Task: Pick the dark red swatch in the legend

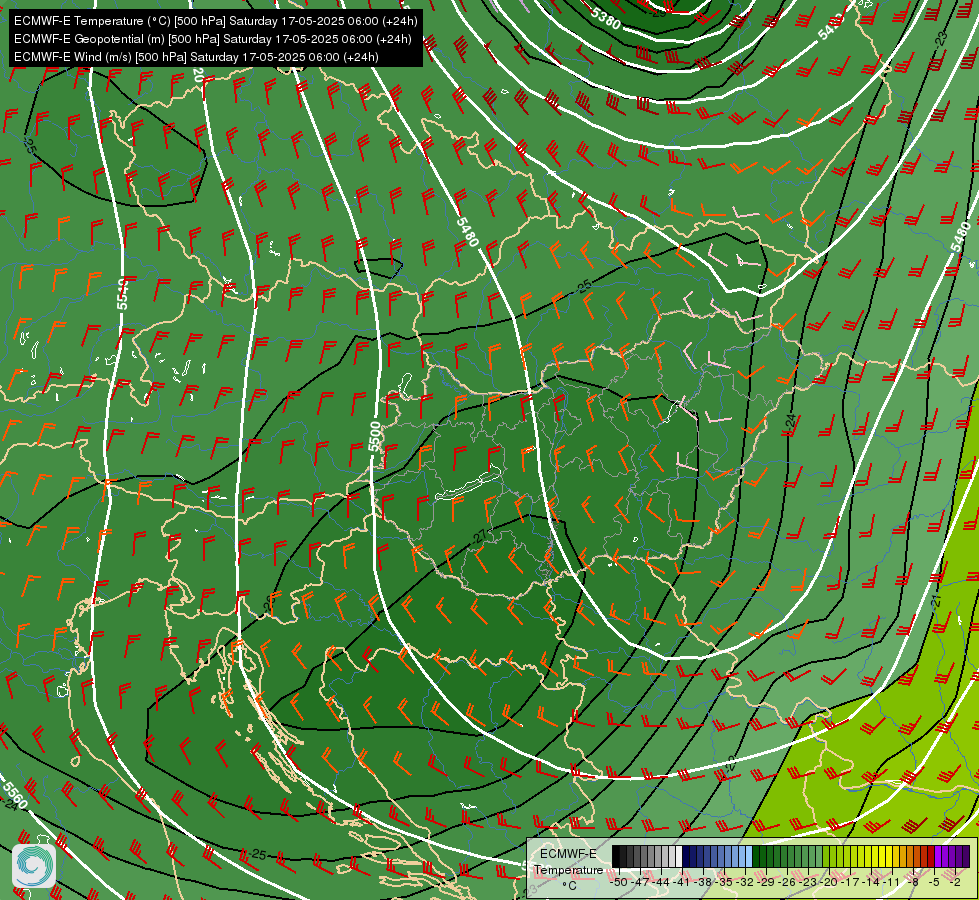Action: (930, 856)
